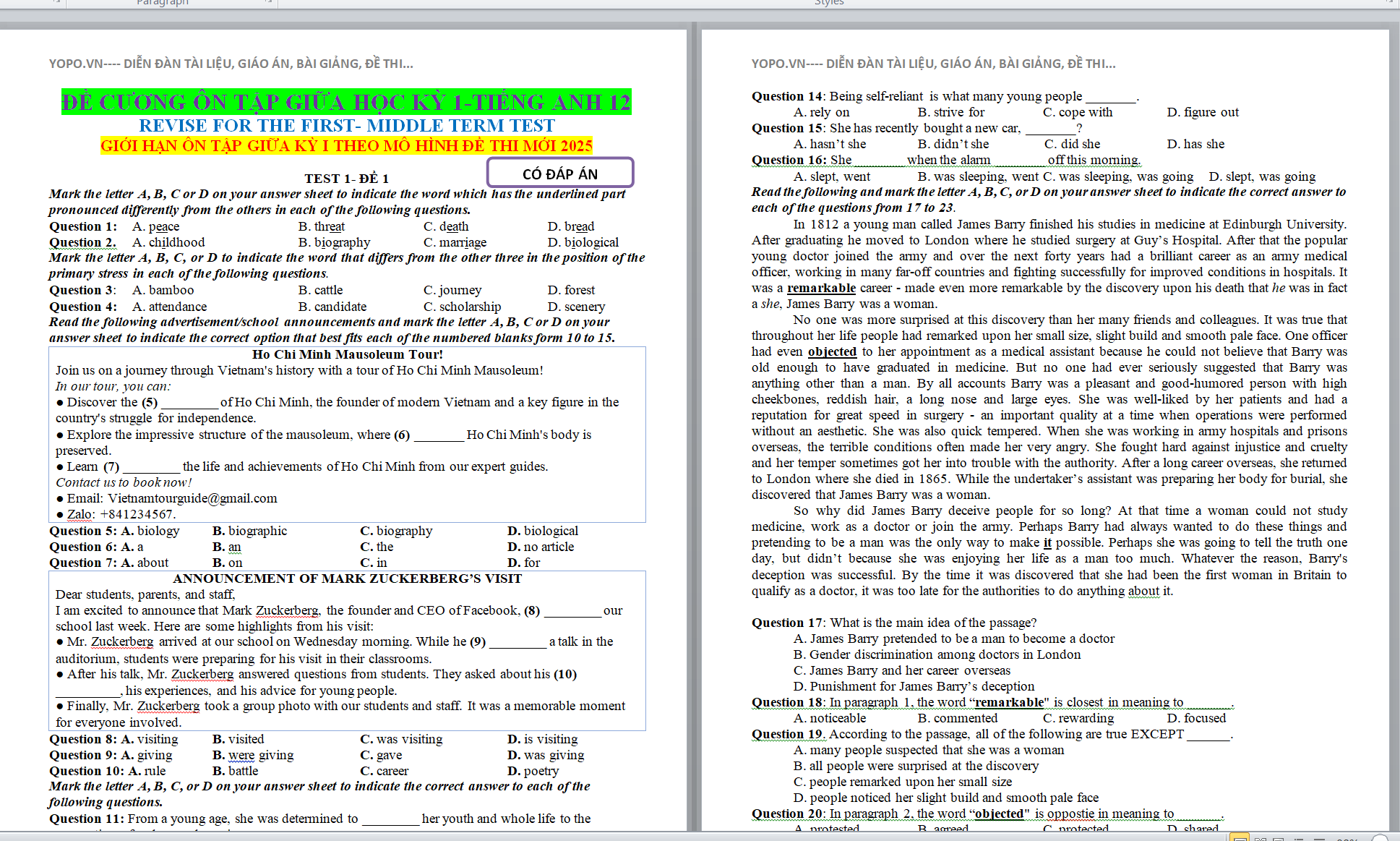The width and height of the screenshot is (1400, 841).
Task: Click the email 'Vietnamtourguide@gmail.com'
Action: point(193,498)
